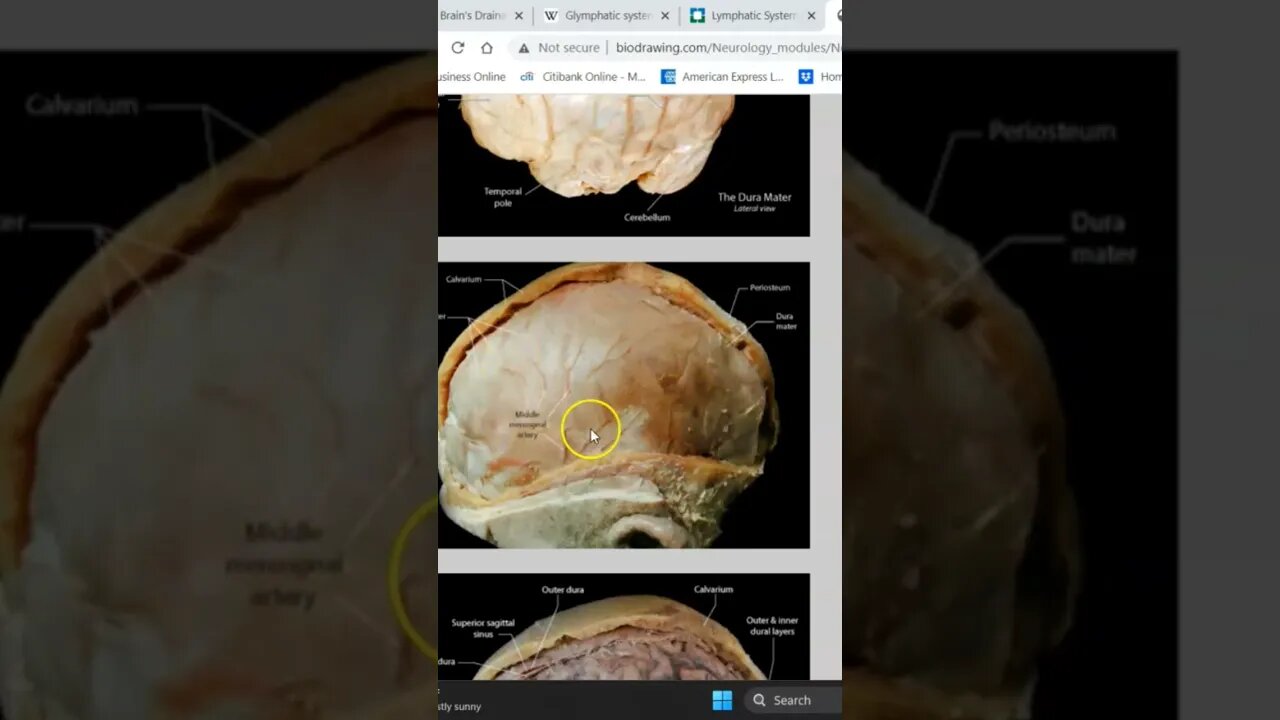1280x720 pixels.
Task: Close the Lymphatic System tab
Action: 811,16
